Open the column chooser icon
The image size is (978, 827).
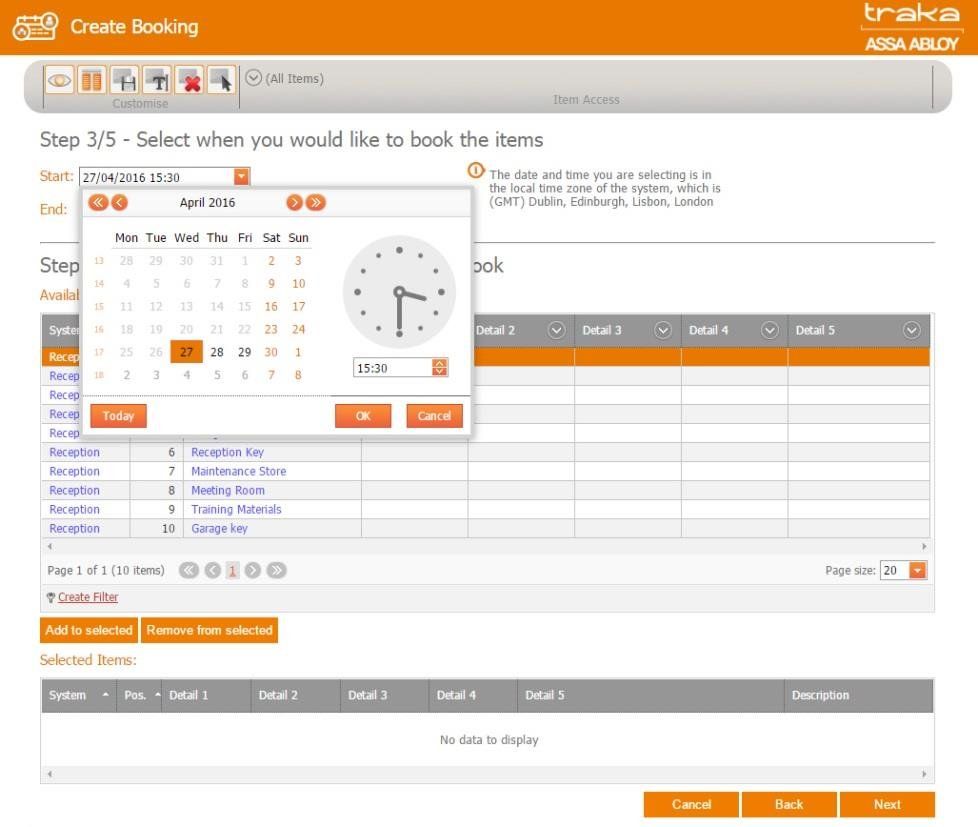[91, 80]
